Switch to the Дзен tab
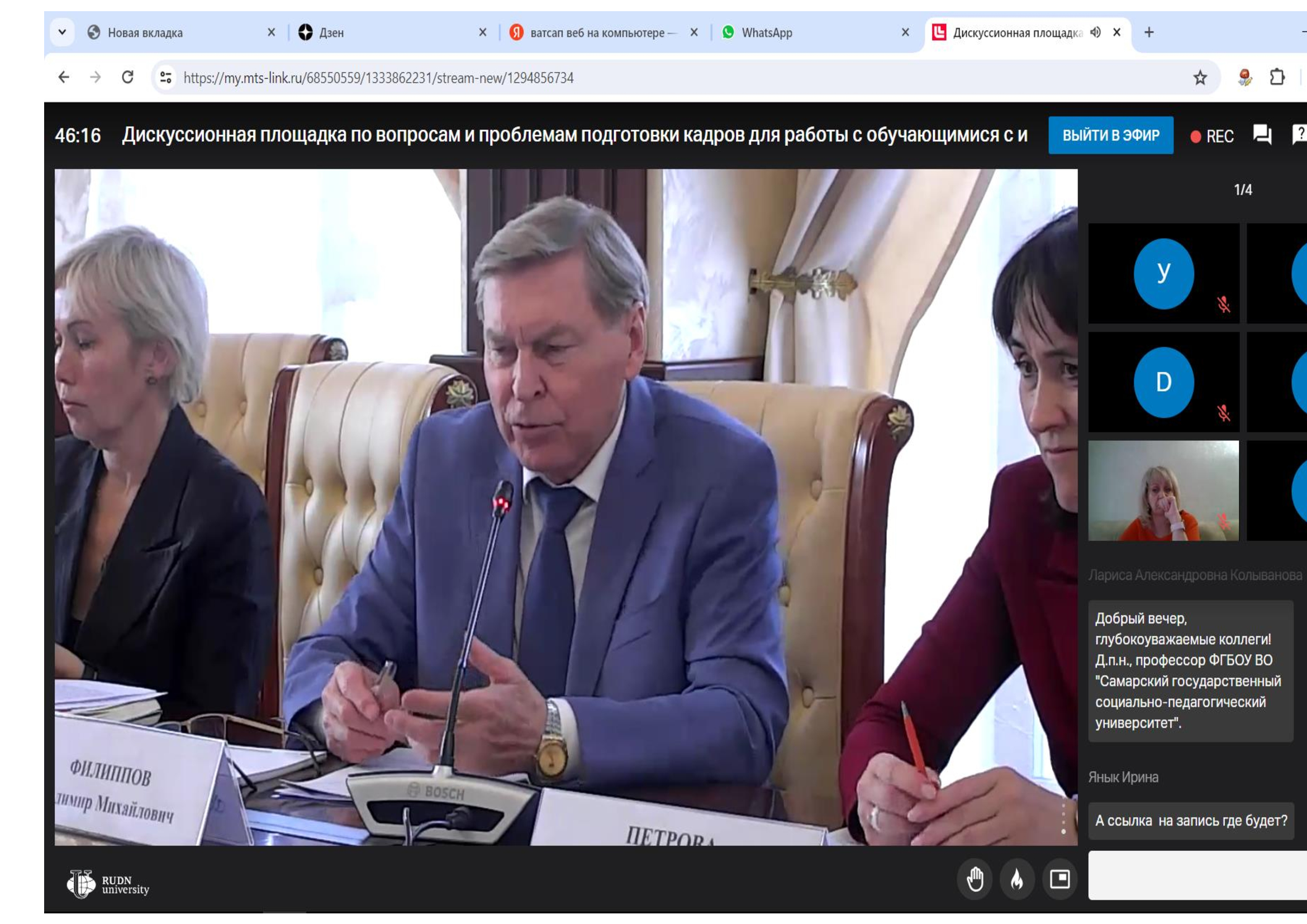Image resolution: width=1307 pixels, height=924 pixels. pos(331,32)
